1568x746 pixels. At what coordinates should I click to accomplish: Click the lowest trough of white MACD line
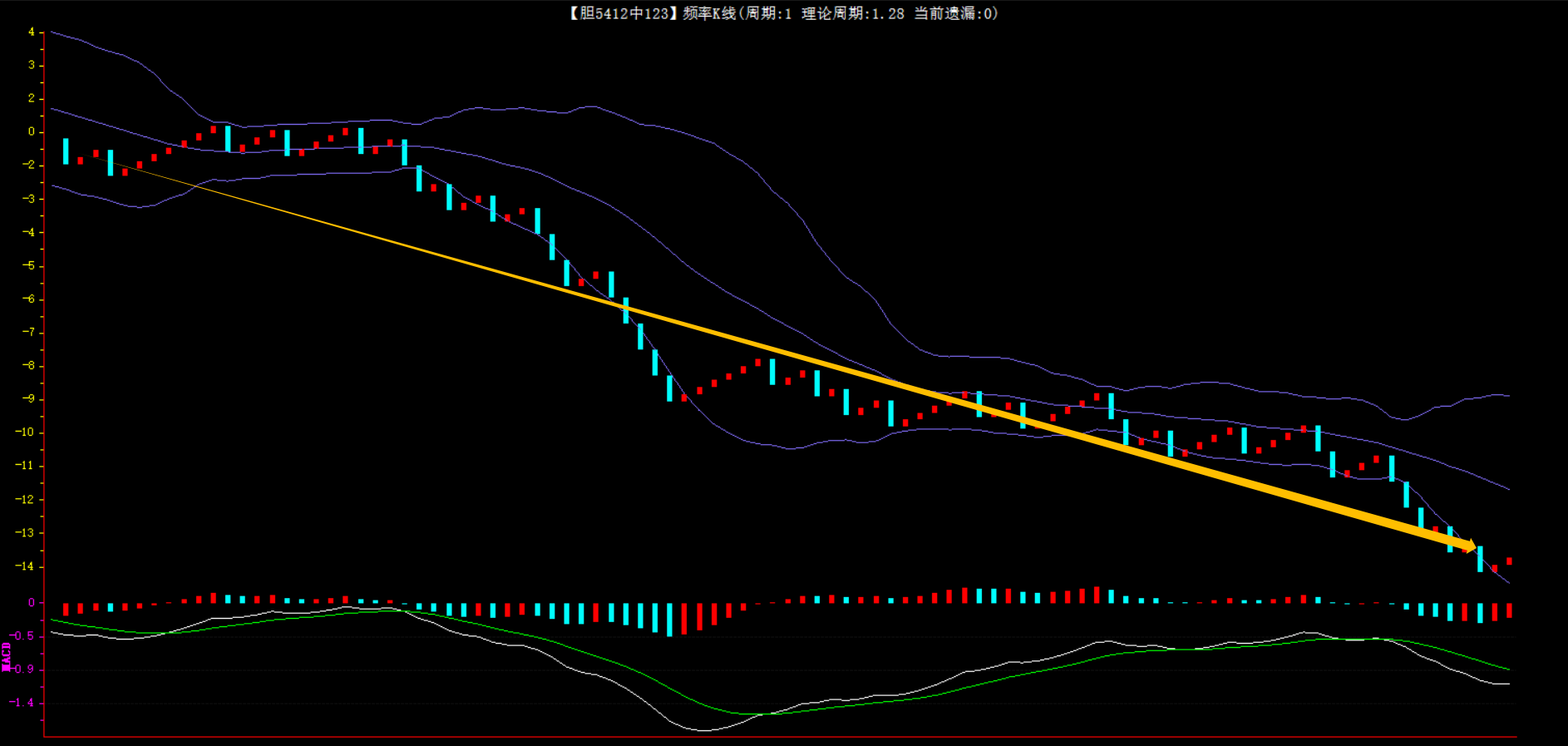click(705, 730)
